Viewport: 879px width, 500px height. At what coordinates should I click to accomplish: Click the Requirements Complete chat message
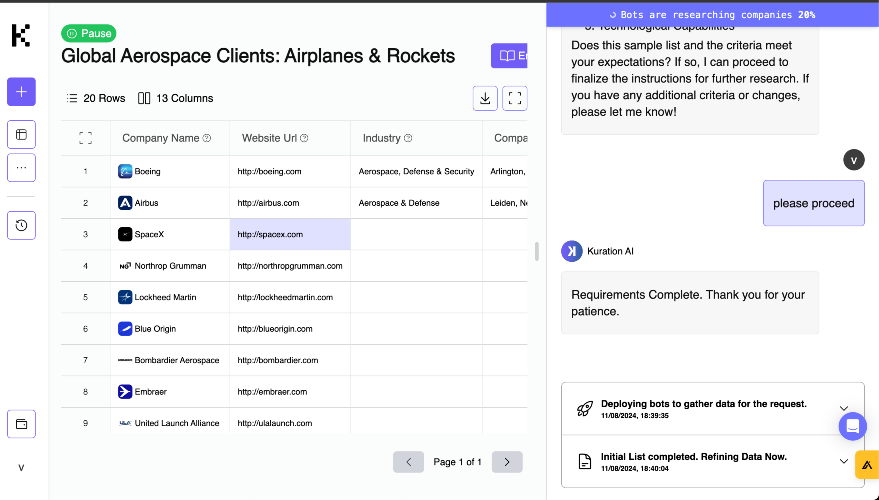690,303
